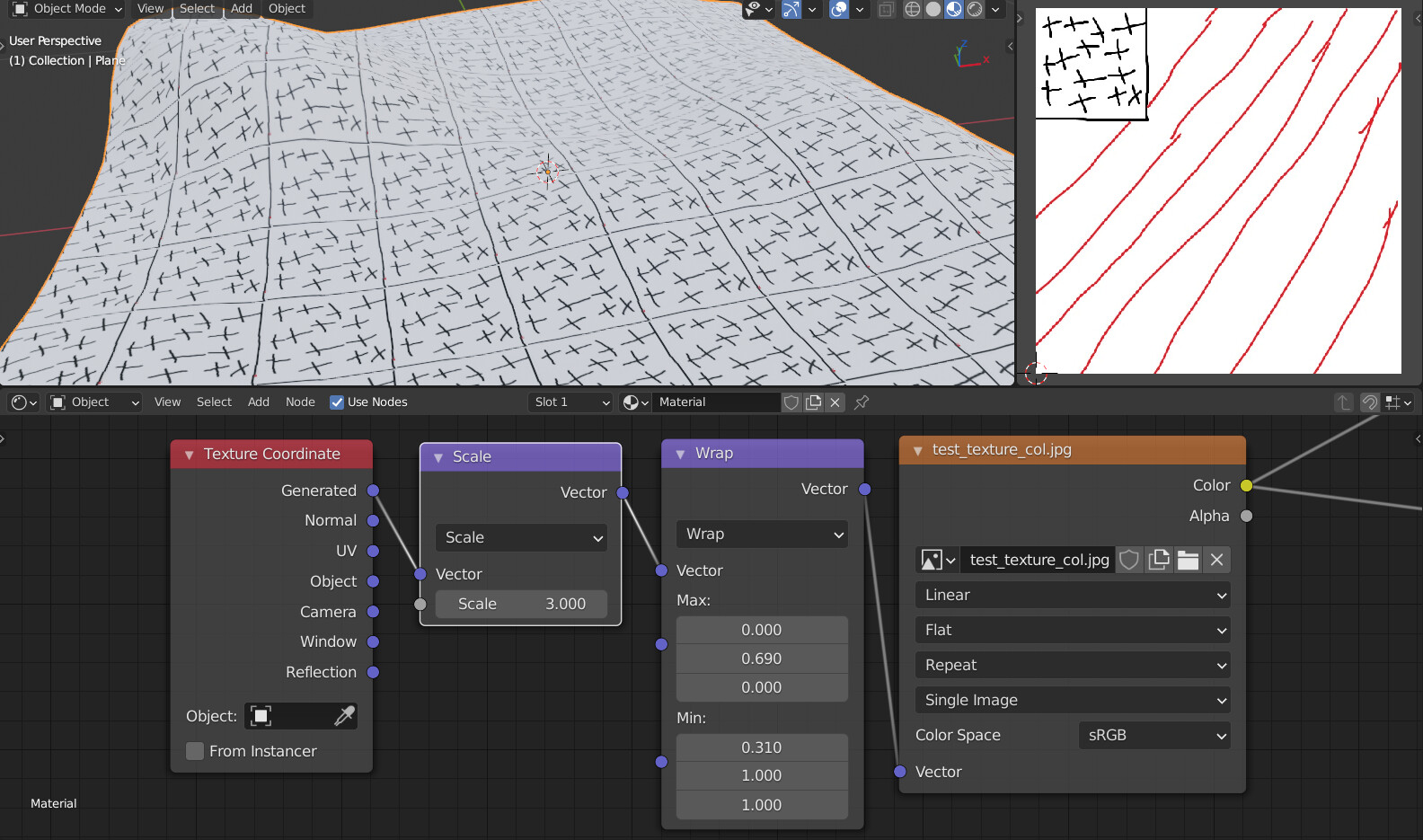Switch to rendered shading icon
This screenshot has height=840, width=1423.
tap(975, 9)
